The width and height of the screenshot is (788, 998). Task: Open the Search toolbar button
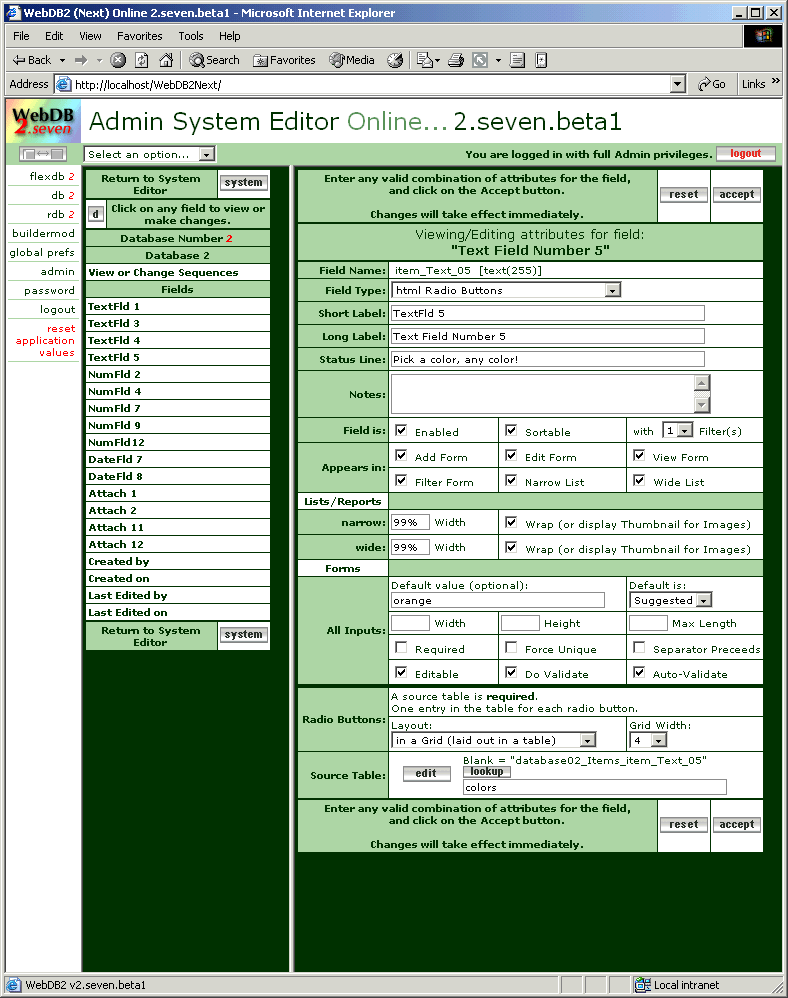tap(215, 60)
